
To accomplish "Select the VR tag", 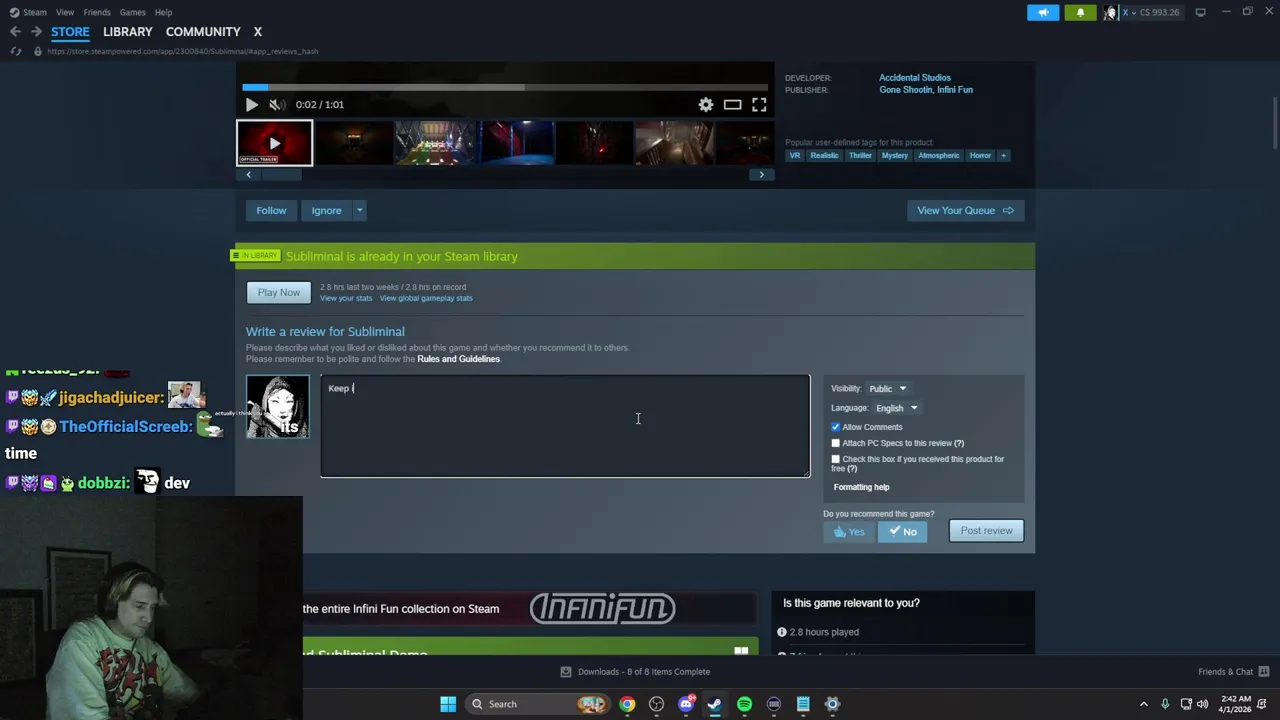I will pyautogui.click(x=795, y=155).
